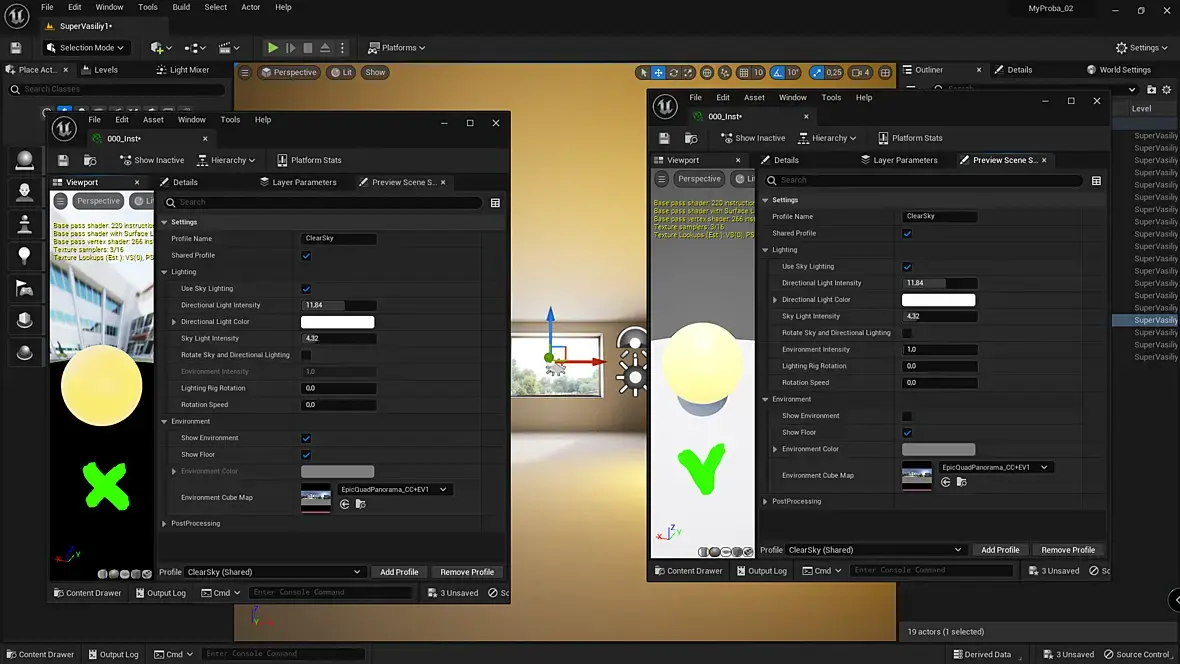1180x664 pixels.
Task: Open Build menu in main editor
Action: tap(181, 7)
